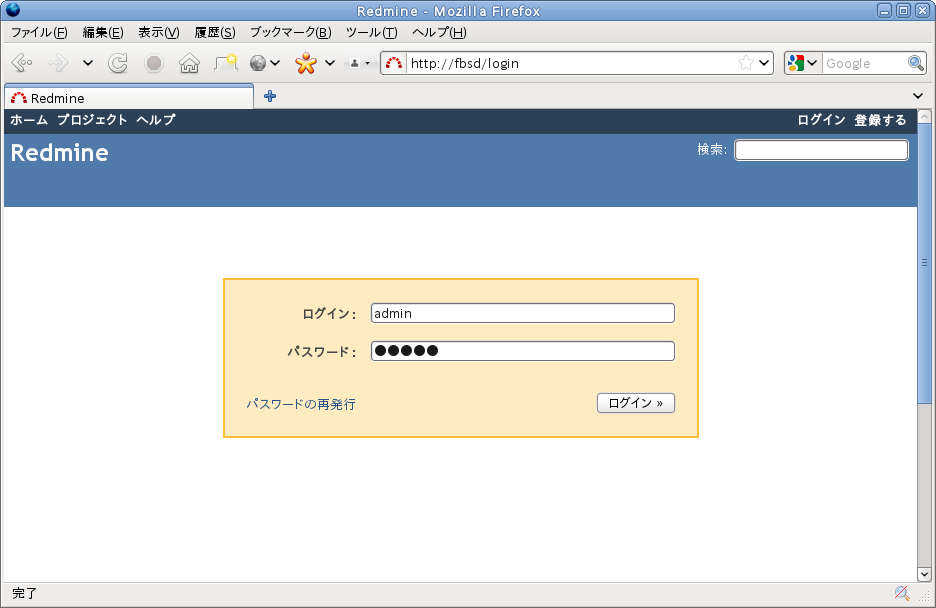
Task: Click the status bar crossed-out magnifier icon
Action: pos(902,593)
